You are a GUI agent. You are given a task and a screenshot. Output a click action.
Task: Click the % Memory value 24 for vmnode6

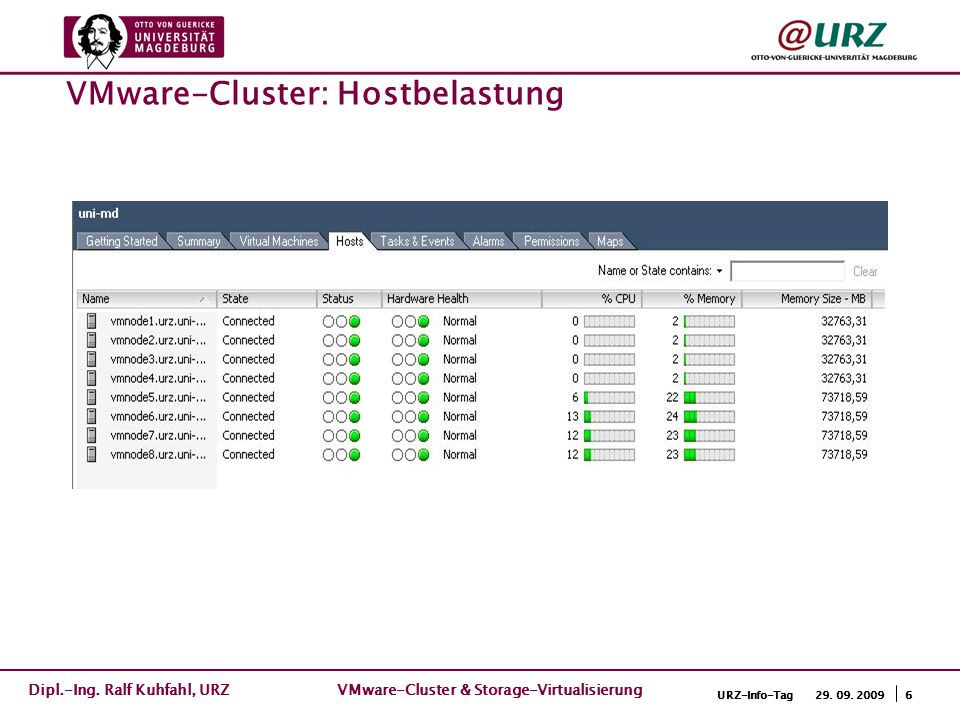[672, 417]
